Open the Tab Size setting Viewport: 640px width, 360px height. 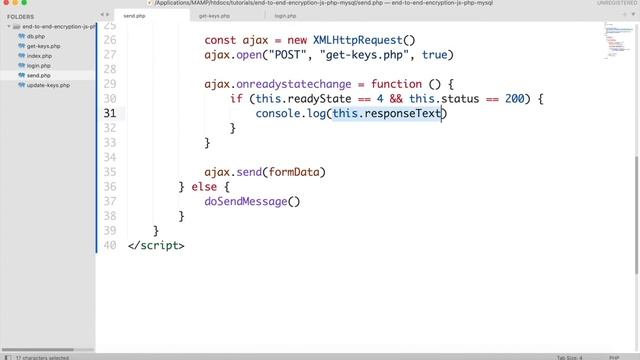569,358
